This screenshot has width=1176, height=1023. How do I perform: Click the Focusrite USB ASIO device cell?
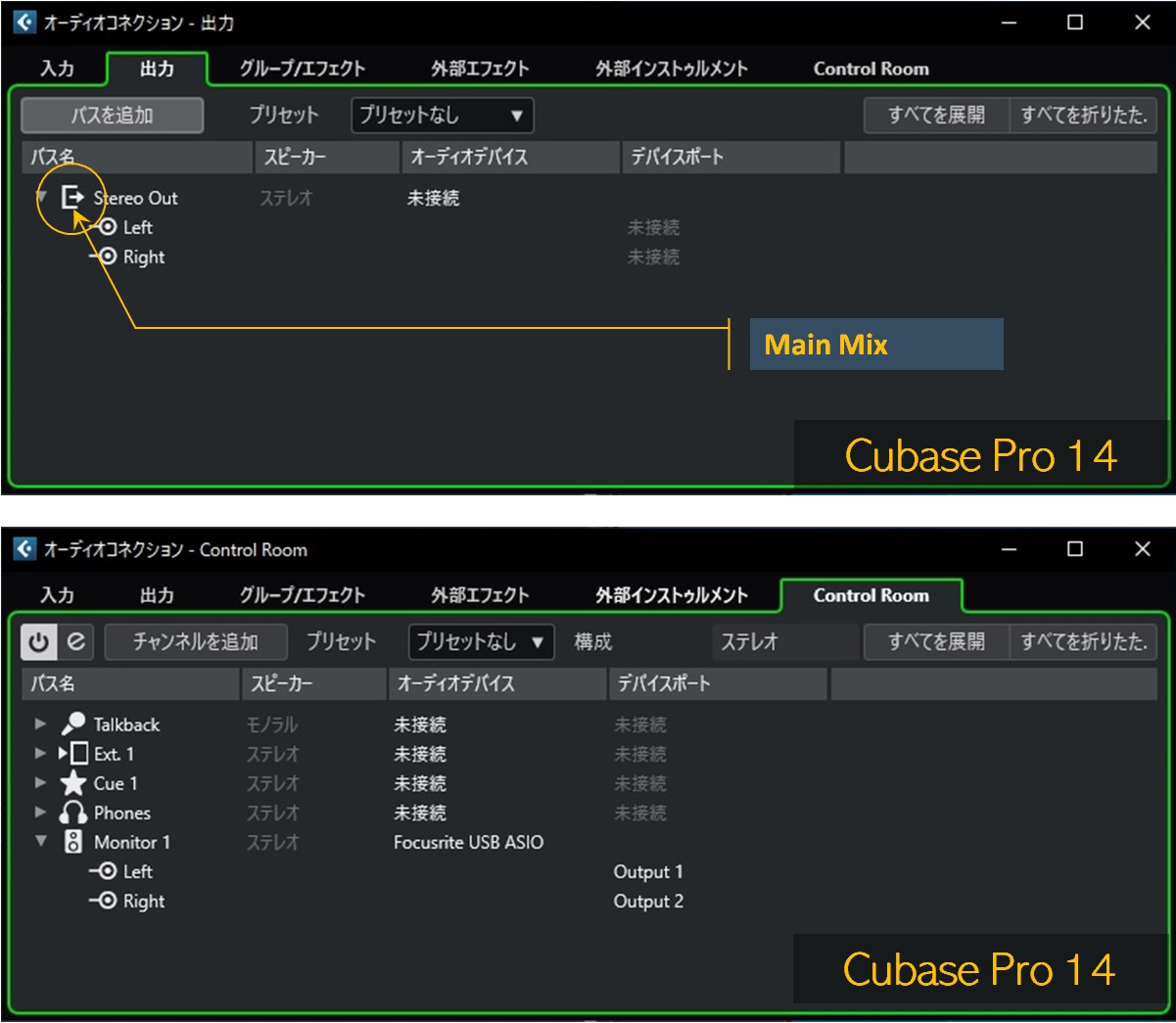[x=468, y=842]
